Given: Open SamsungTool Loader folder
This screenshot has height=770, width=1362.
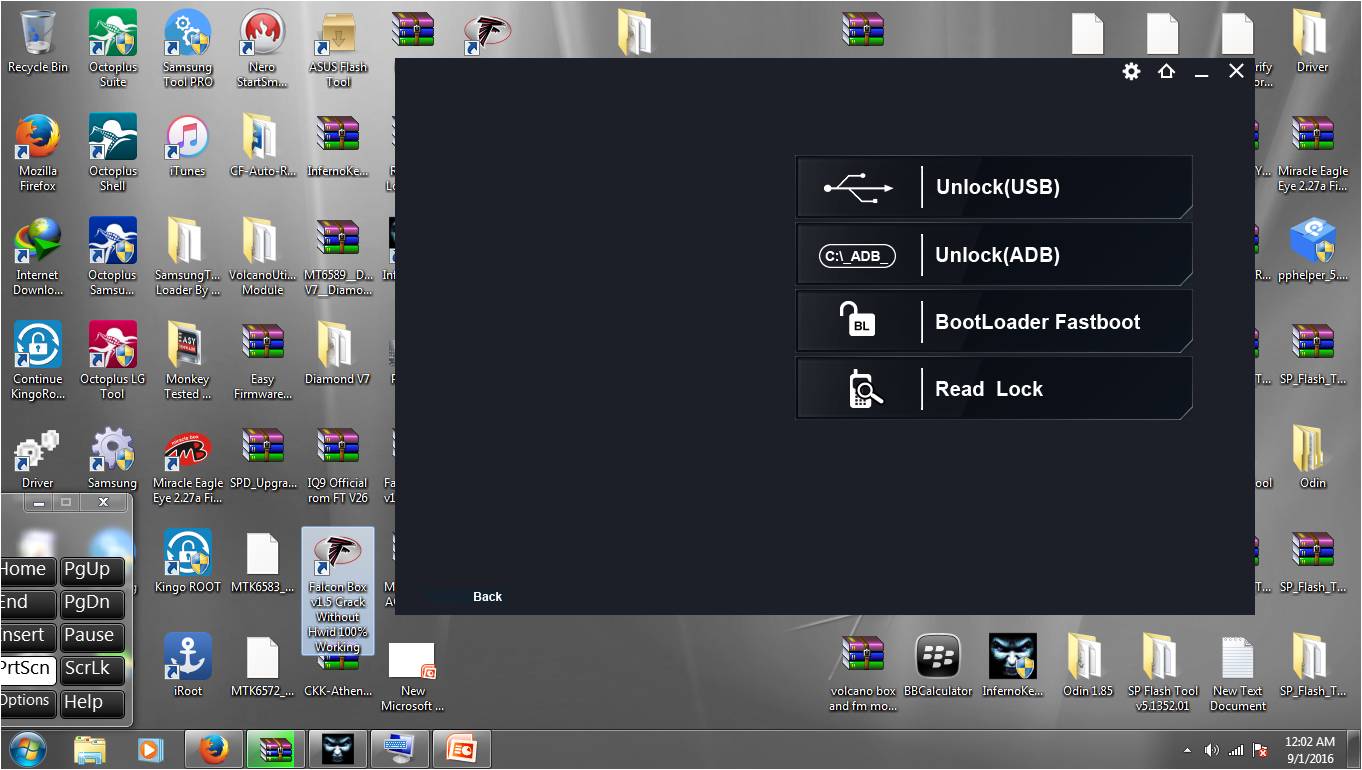Looking at the screenshot, I should (x=187, y=257).
